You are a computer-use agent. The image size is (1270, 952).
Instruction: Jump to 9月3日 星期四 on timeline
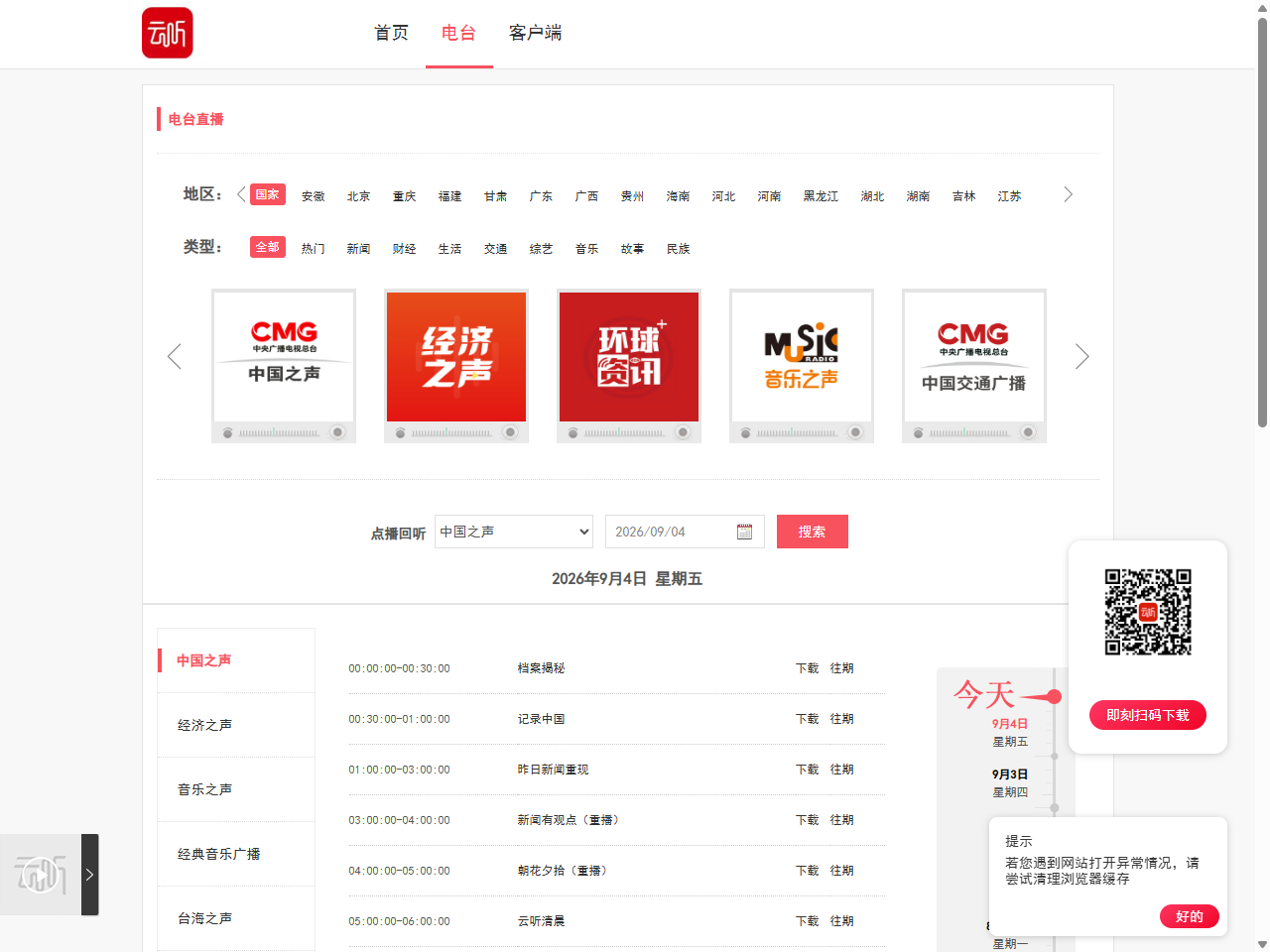pyautogui.click(x=1010, y=782)
